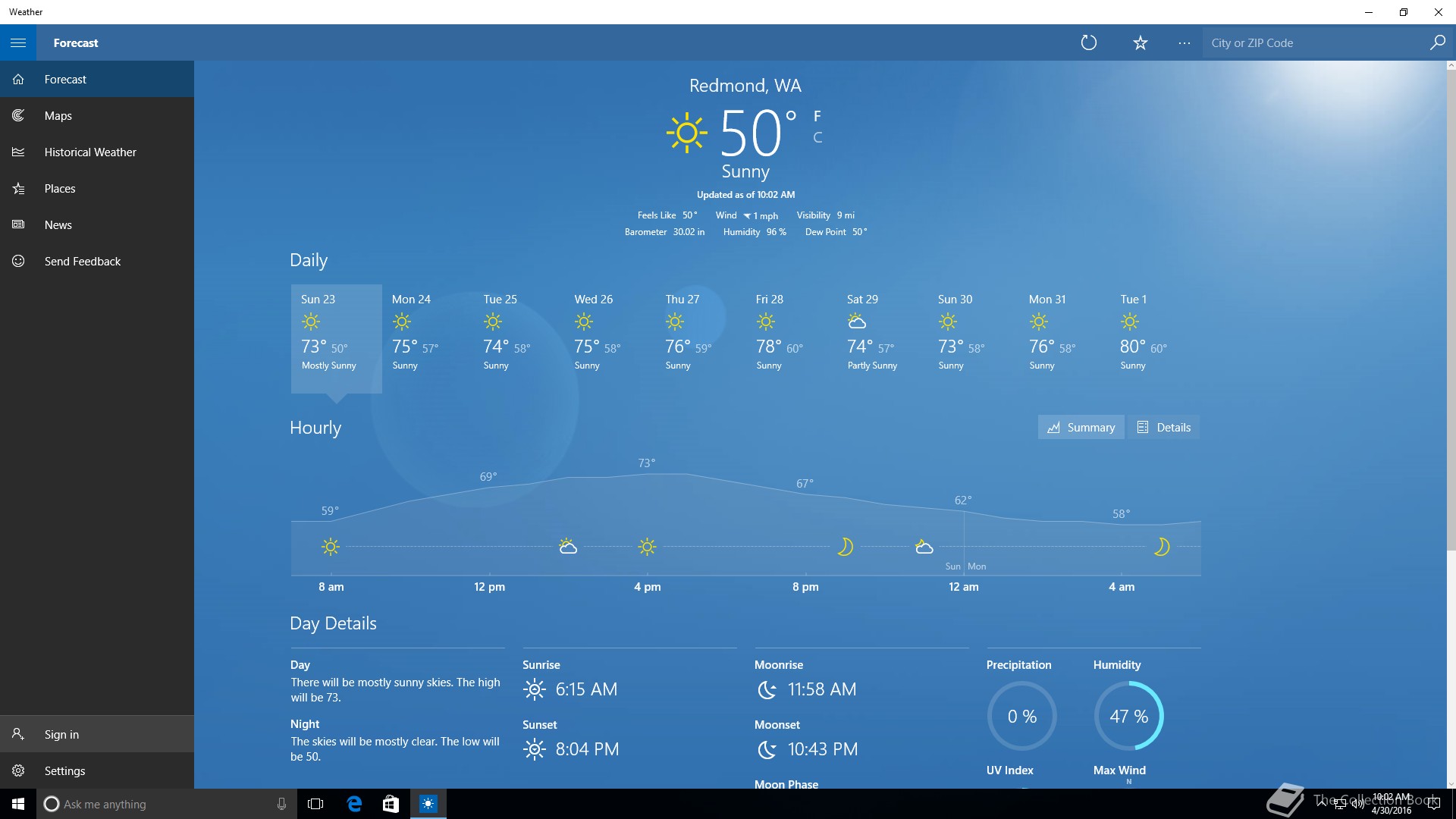Viewport: 1456px width, 819px height.
Task: Click the smiley icon beside Send Feedback
Action: pos(18,261)
